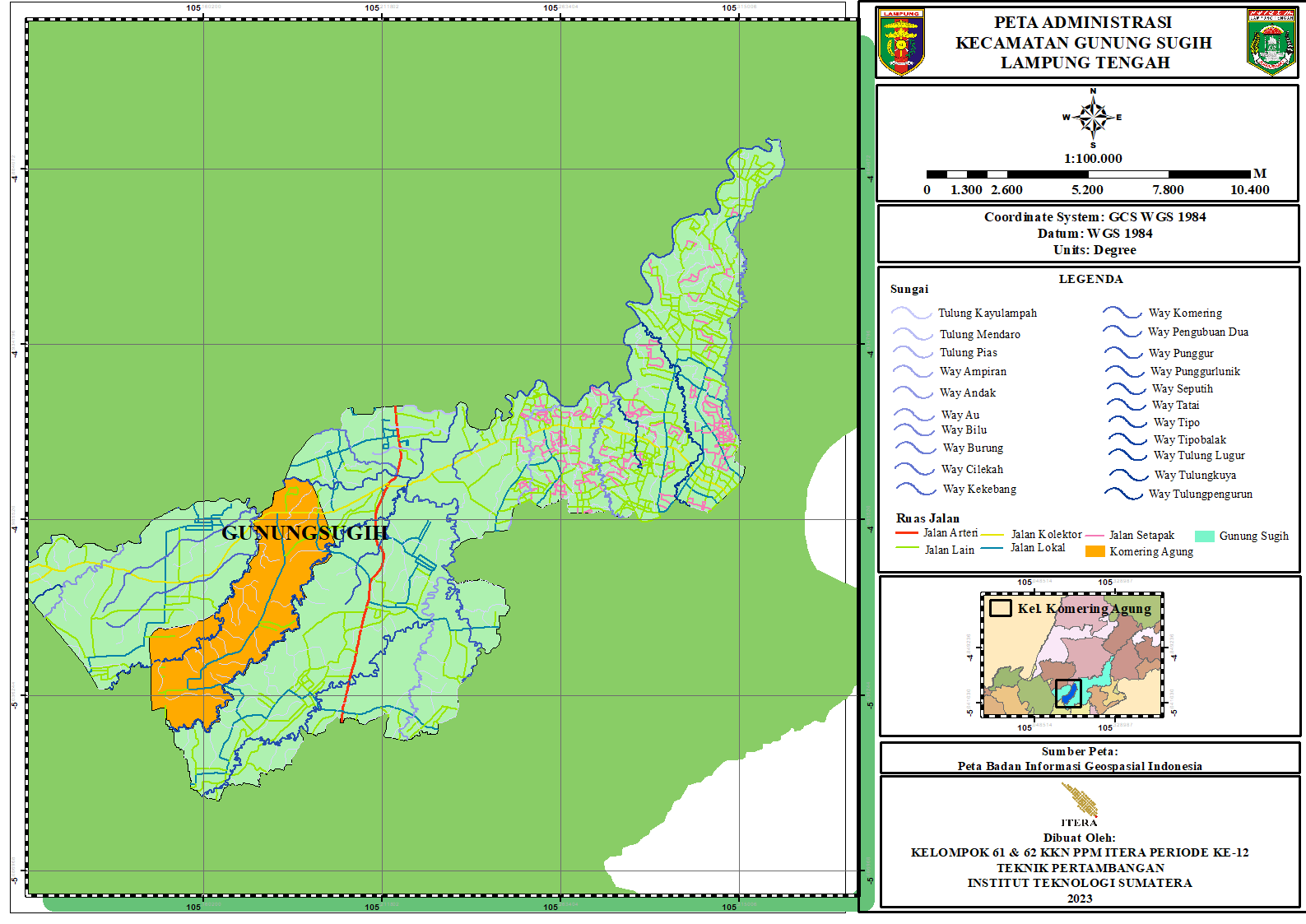The height and width of the screenshot is (924, 1306).
Task: Click the Way Bilu legend label
Action: [x=964, y=429]
